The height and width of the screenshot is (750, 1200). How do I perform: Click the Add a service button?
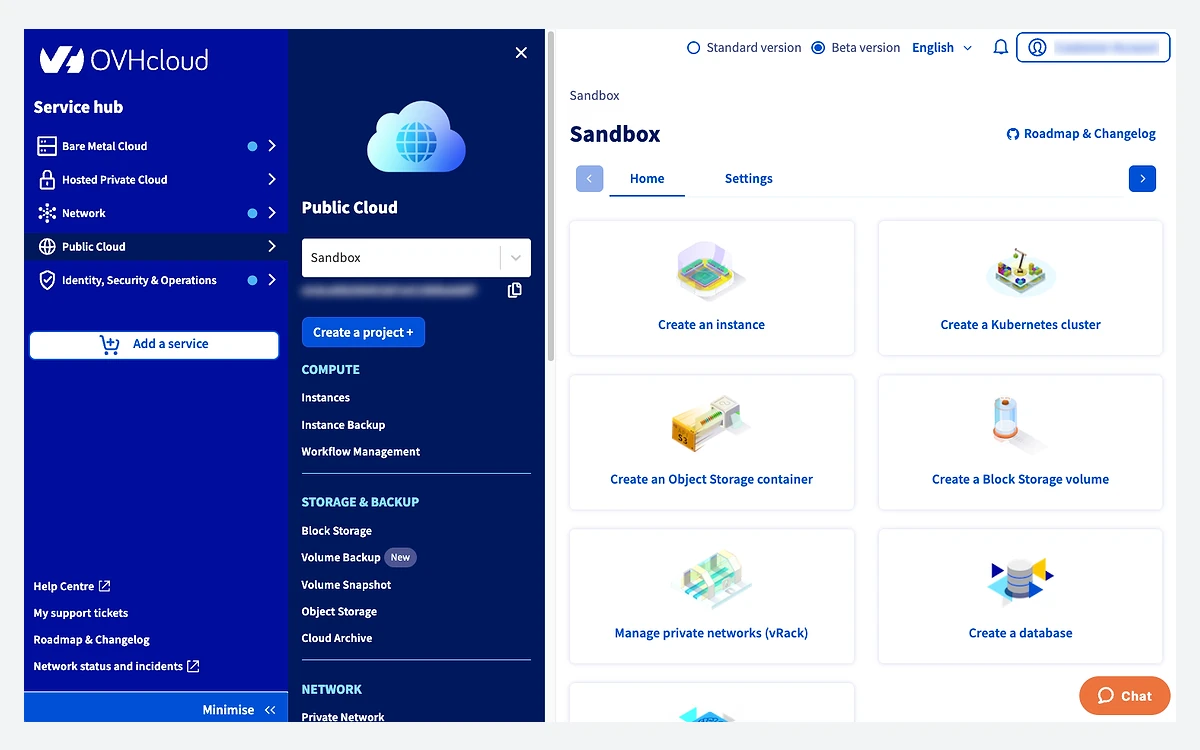[154, 344]
